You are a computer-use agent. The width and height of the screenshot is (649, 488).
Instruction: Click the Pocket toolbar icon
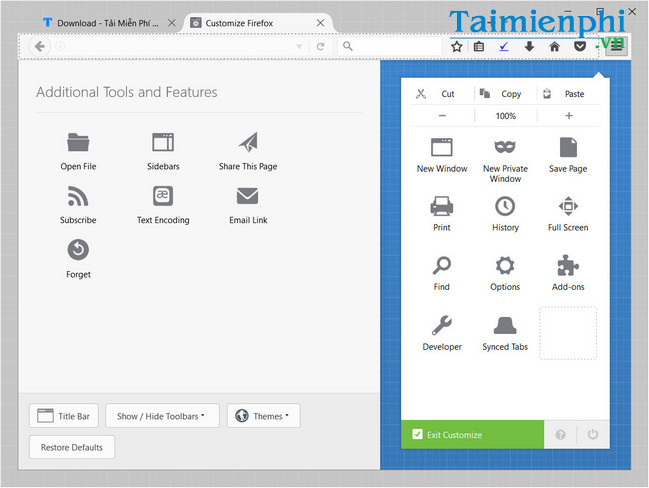click(580, 46)
